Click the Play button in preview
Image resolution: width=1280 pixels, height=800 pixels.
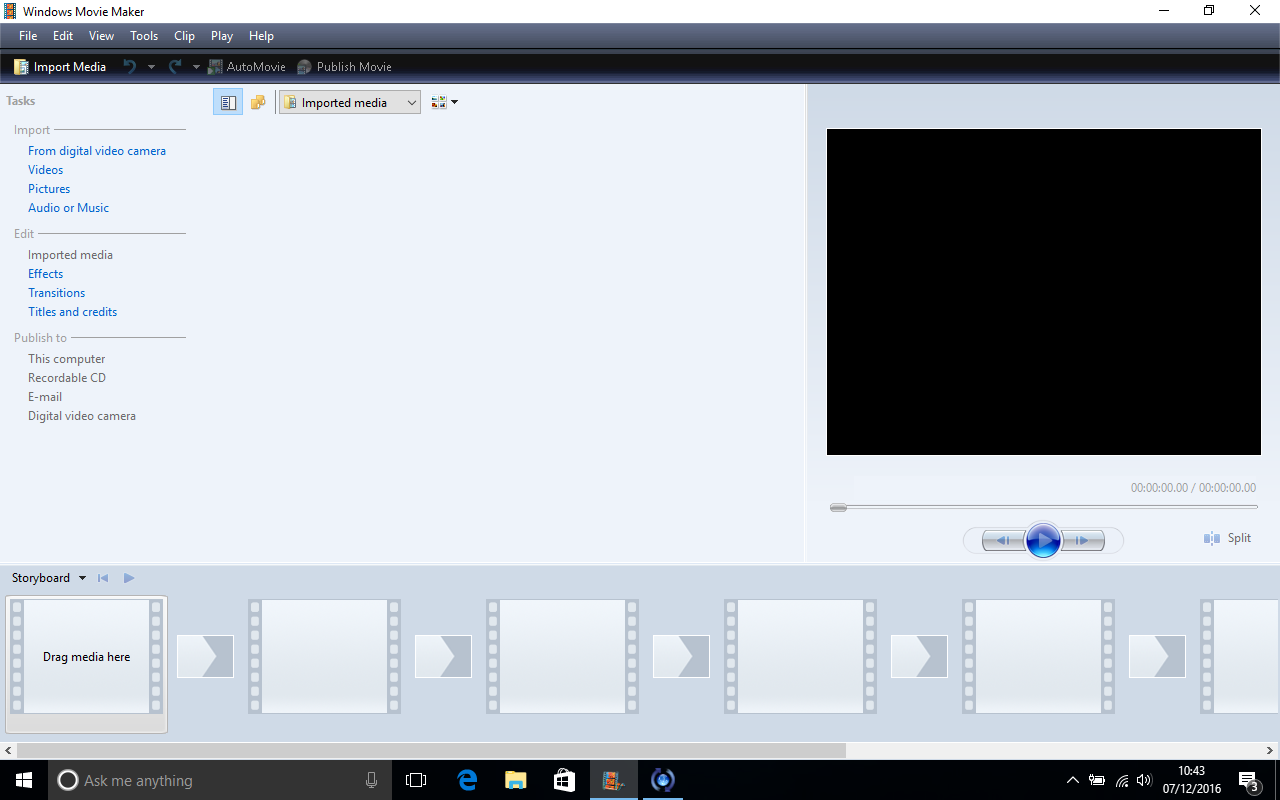click(x=1043, y=541)
